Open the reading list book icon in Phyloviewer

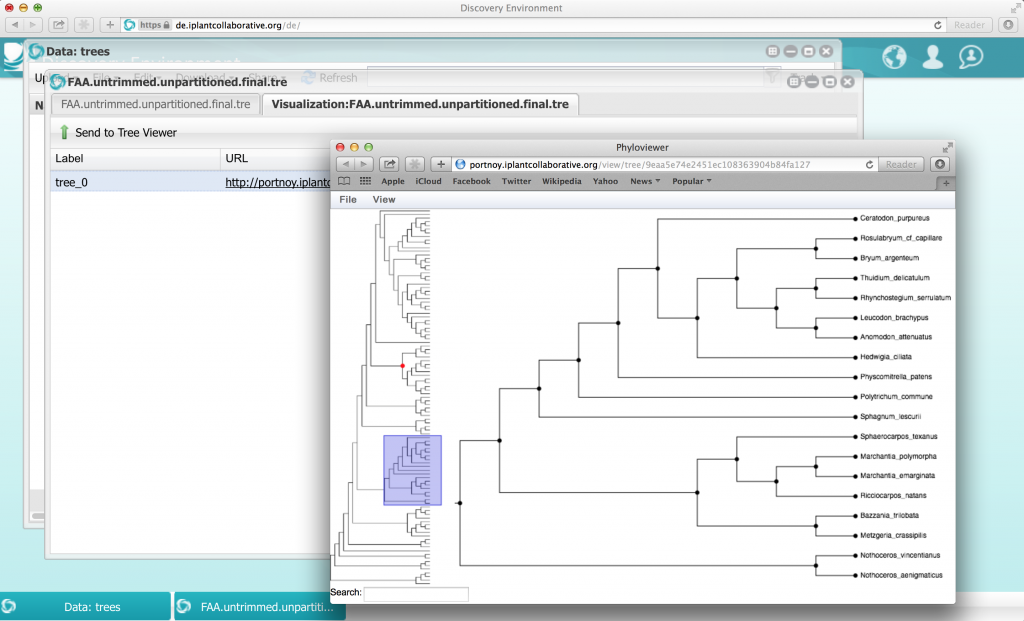click(x=344, y=181)
